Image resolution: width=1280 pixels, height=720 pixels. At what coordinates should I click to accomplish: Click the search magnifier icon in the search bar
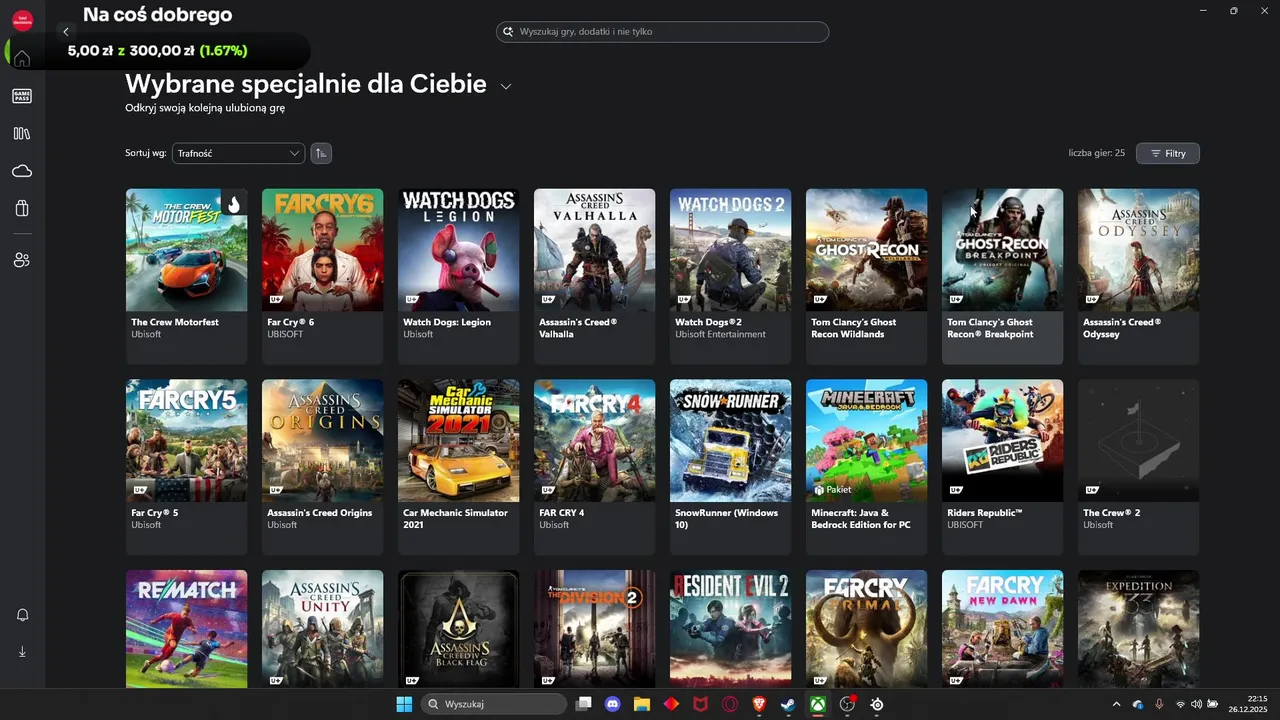tap(508, 32)
